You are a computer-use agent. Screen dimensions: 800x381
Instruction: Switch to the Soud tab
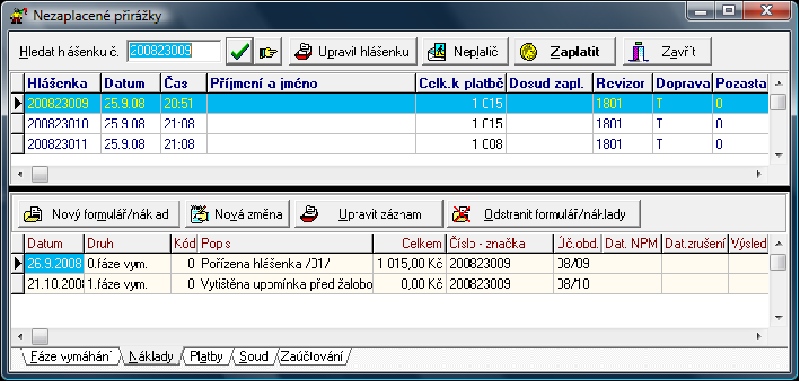[x=254, y=357]
